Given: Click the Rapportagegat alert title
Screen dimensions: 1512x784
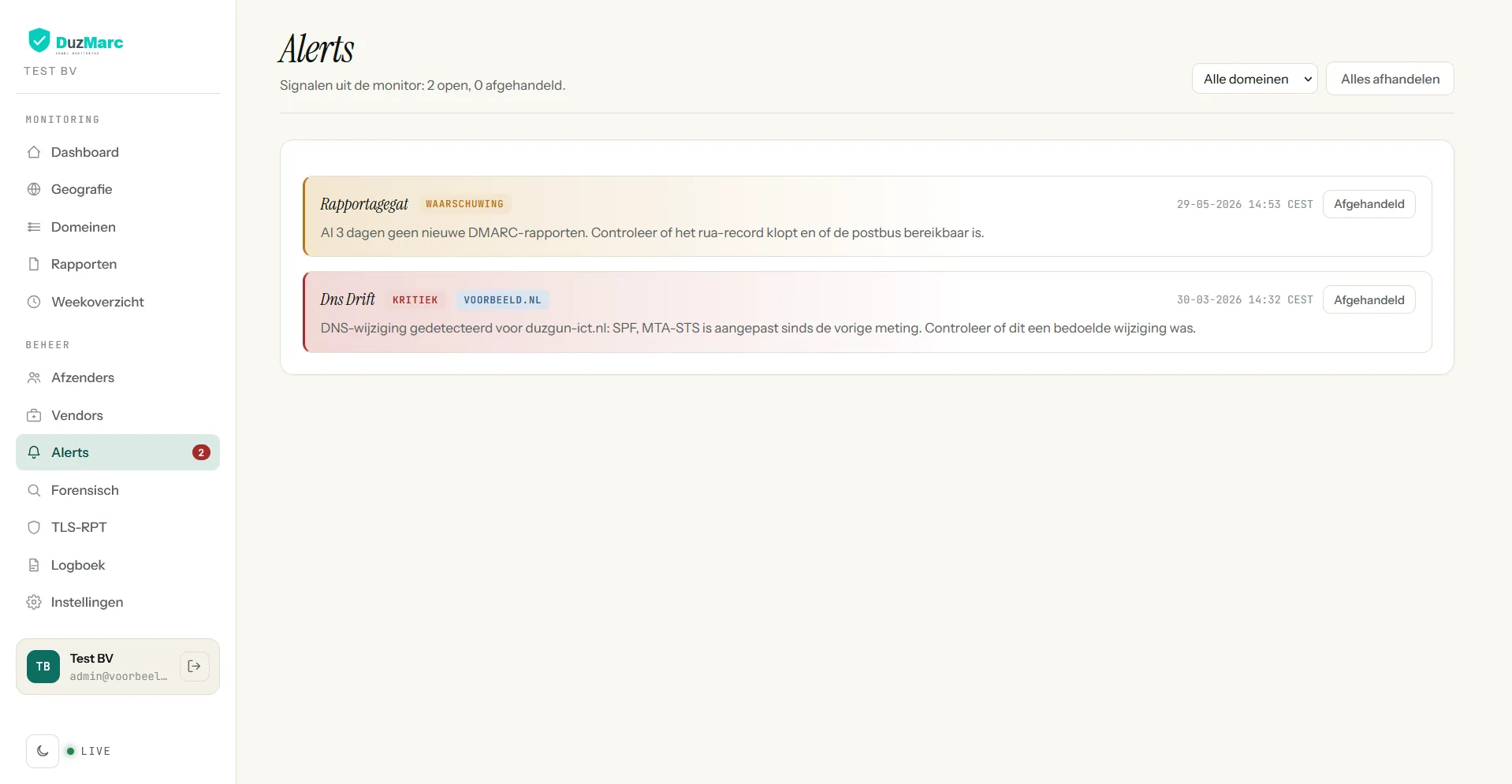Looking at the screenshot, I should [364, 204].
